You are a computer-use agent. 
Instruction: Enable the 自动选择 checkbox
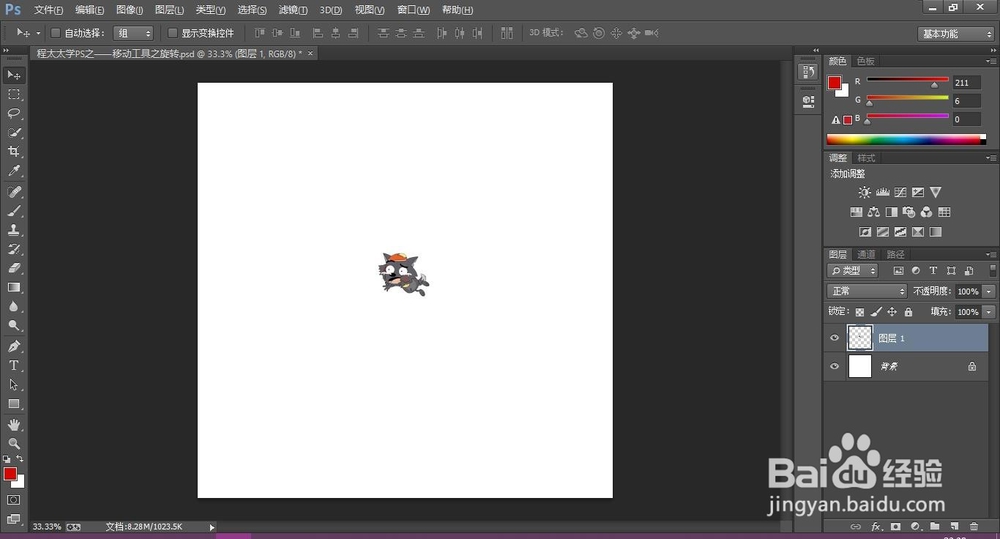tap(55, 33)
